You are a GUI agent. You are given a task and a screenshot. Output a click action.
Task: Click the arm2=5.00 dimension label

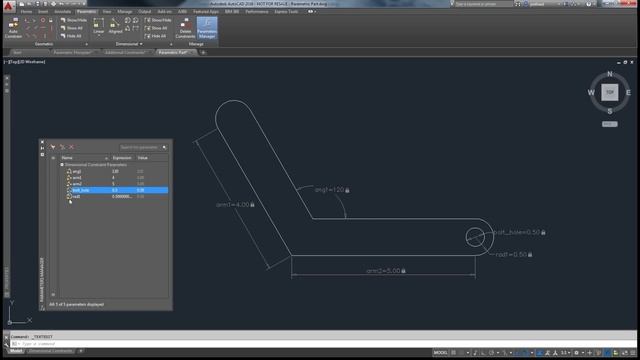click(x=386, y=271)
